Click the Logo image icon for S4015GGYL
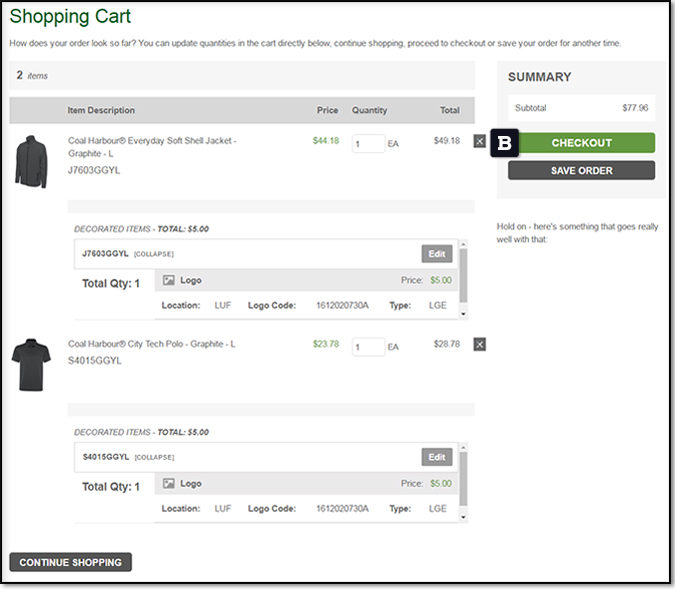The image size is (675, 591). [170, 484]
